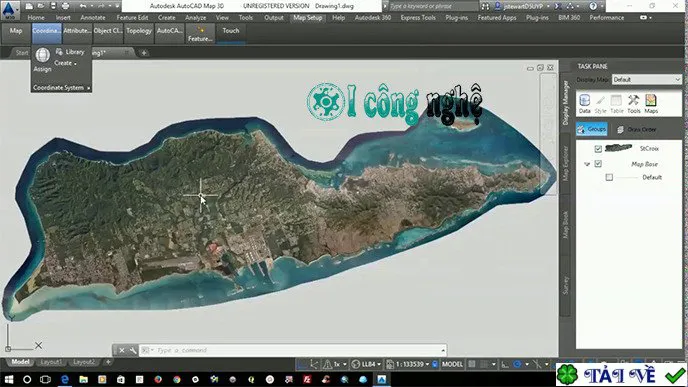
Task: Expand the Create coordinate system dropdown
Action: click(66, 63)
